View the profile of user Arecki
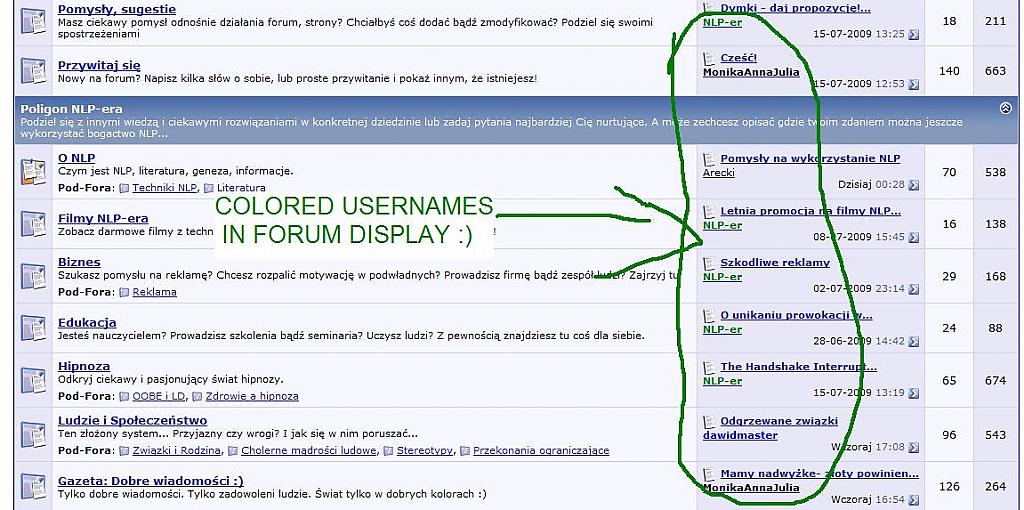This screenshot has height=510, width=1024. click(719, 173)
